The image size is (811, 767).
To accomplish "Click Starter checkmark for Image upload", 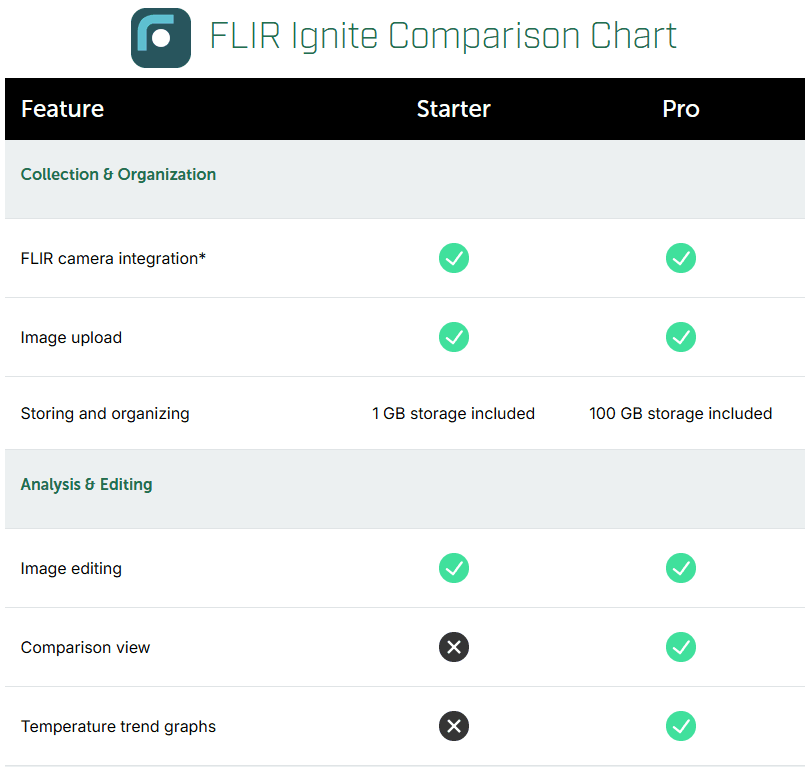I will [454, 337].
